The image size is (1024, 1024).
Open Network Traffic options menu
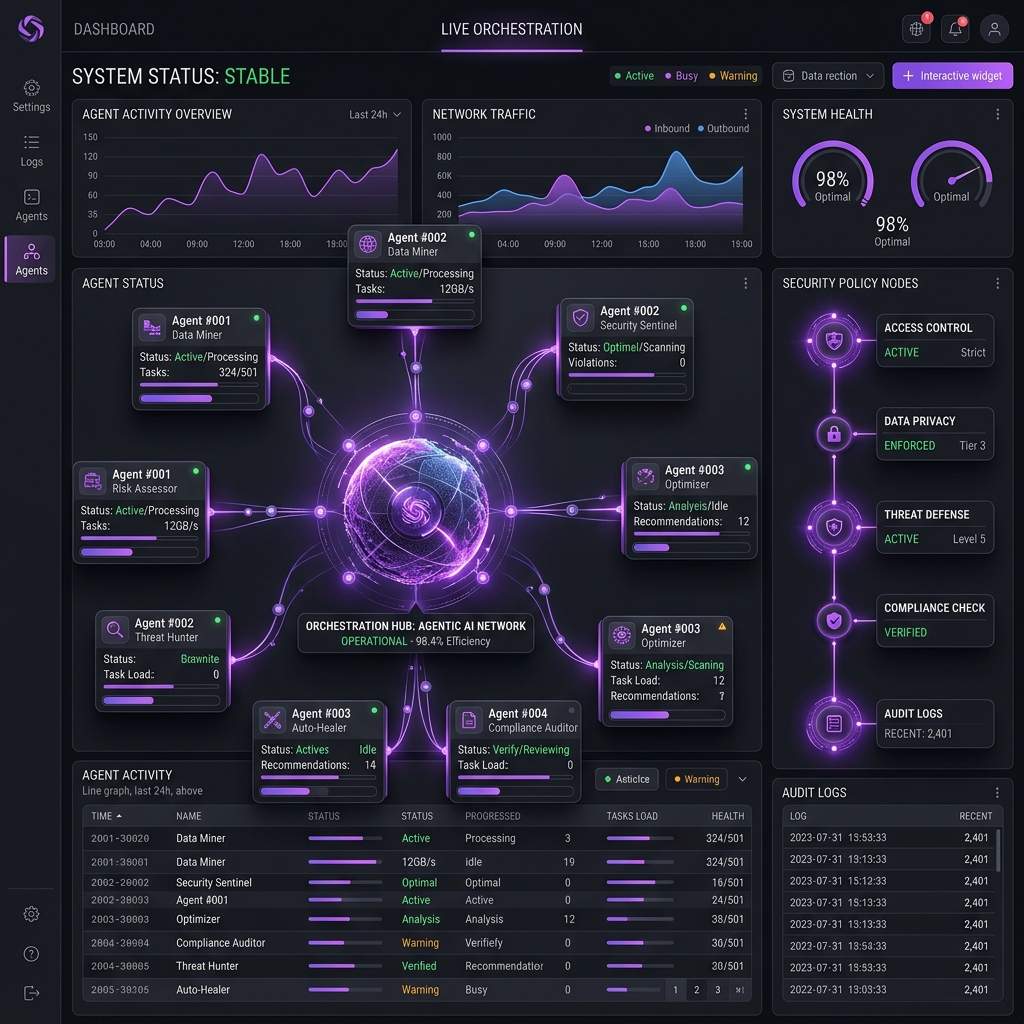click(x=745, y=114)
